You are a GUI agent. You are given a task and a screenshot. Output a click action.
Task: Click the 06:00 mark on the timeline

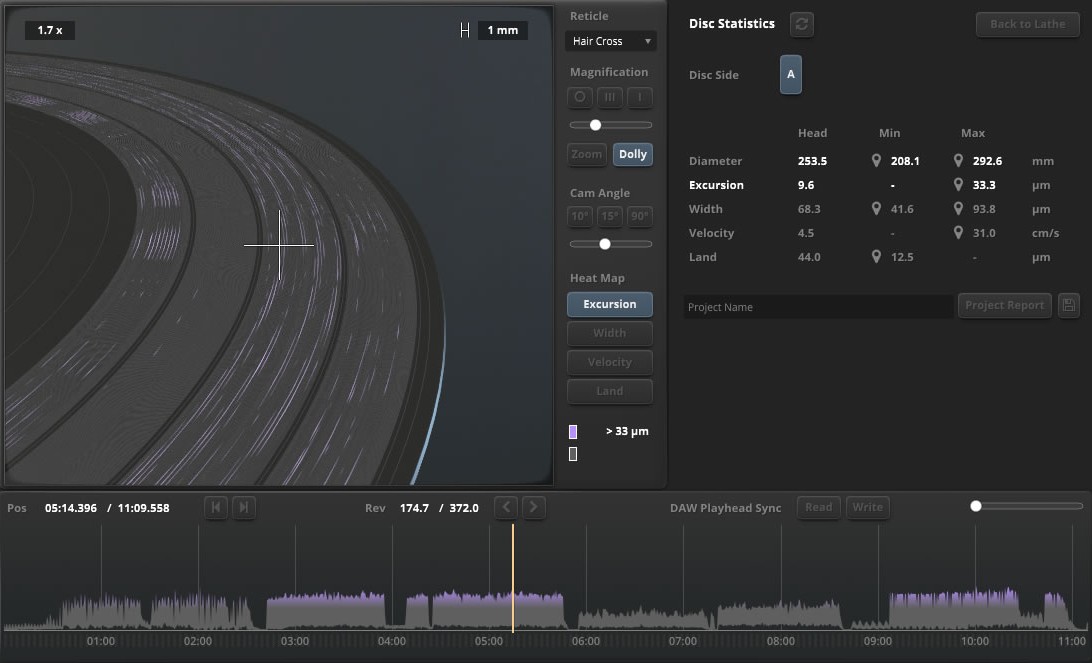click(586, 641)
